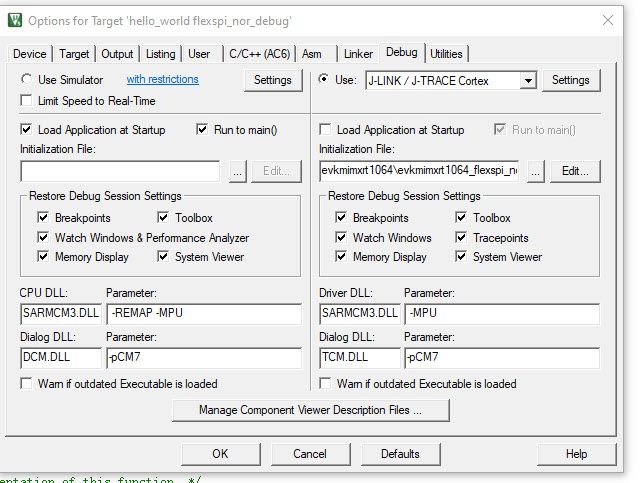The width and height of the screenshot is (641, 483).
Task: Browse for simulator initialization file
Action: pyautogui.click(x=238, y=171)
